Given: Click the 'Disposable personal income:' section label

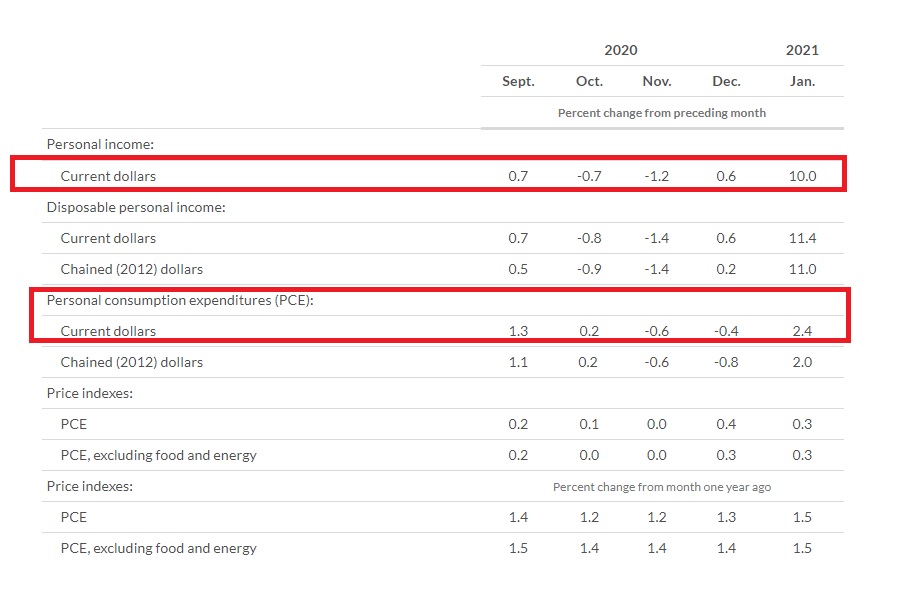Looking at the screenshot, I should click(136, 207).
